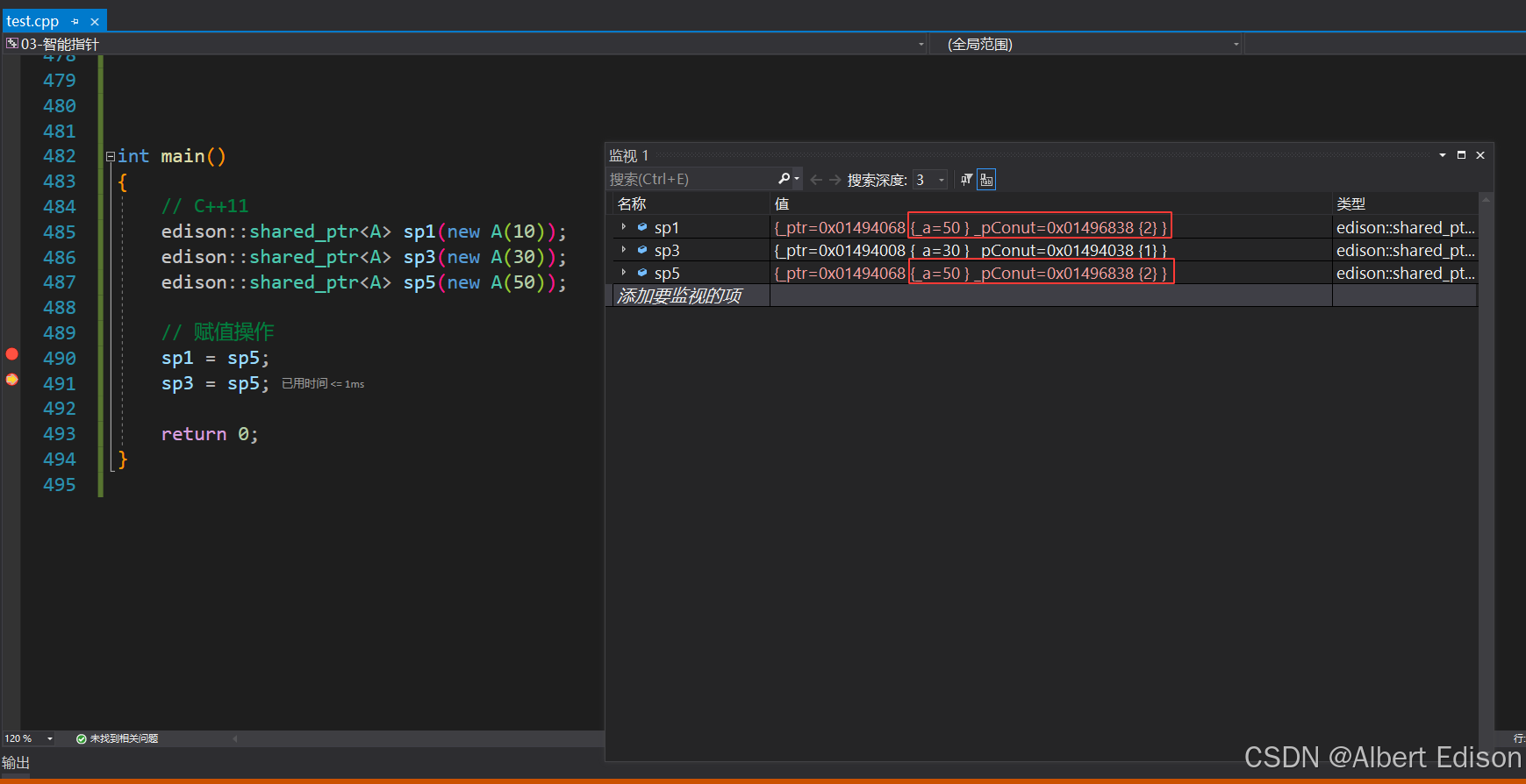This screenshot has width=1526, height=784.
Task: Maximize the Watch 1 panel
Action: tap(1461, 155)
